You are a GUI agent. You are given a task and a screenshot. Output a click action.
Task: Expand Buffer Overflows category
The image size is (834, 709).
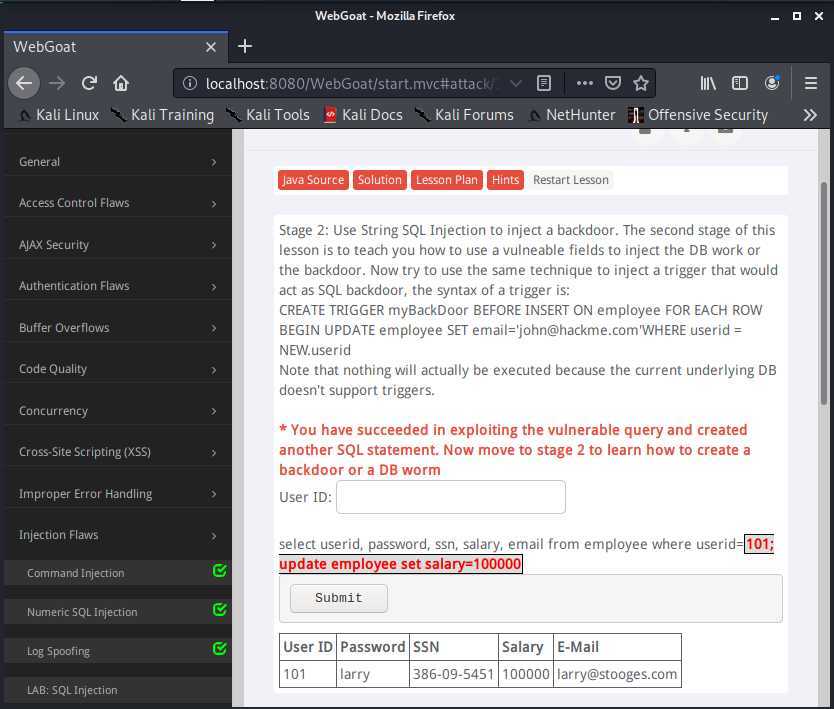119,328
